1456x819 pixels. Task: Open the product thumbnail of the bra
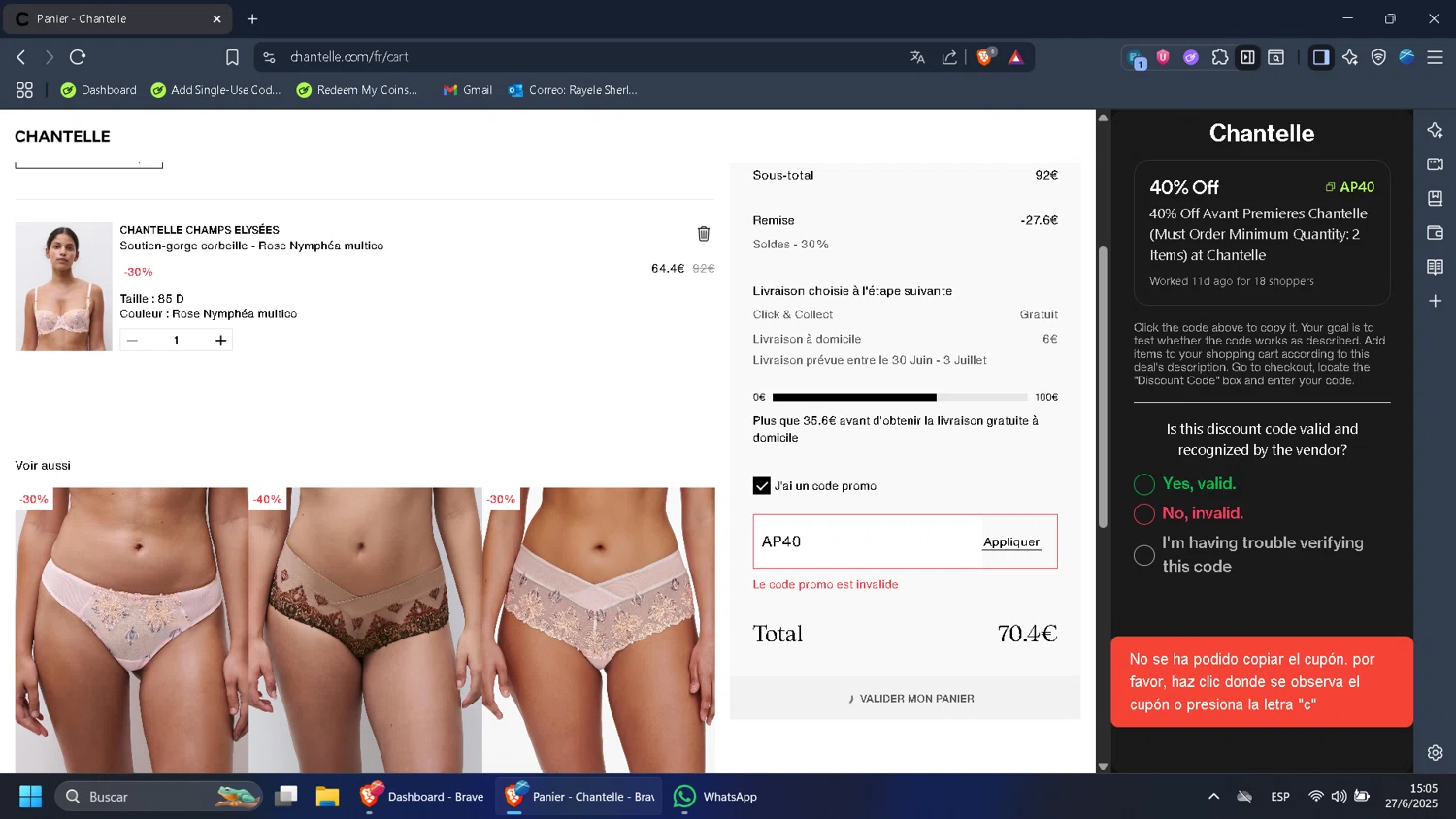coord(63,286)
